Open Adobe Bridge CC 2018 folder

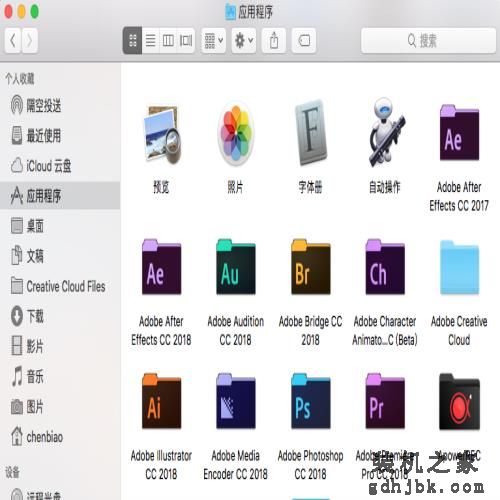coord(311,267)
